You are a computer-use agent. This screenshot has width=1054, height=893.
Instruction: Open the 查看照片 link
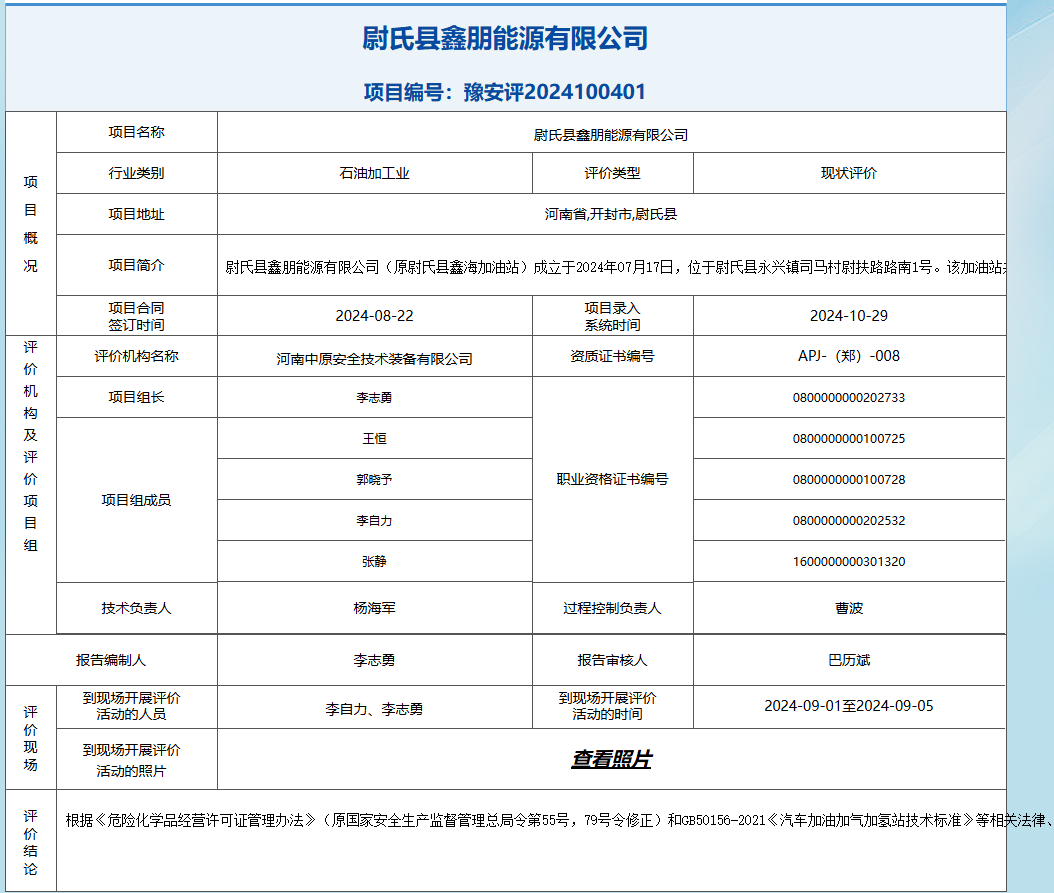(x=611, y=759)
